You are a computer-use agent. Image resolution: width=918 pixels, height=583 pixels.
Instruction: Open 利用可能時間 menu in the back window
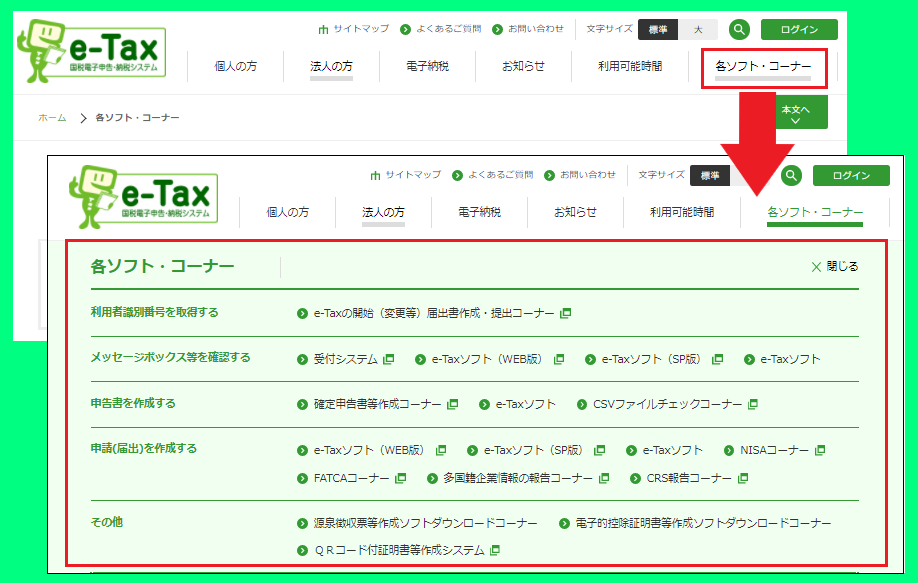[x=630, y=66]
